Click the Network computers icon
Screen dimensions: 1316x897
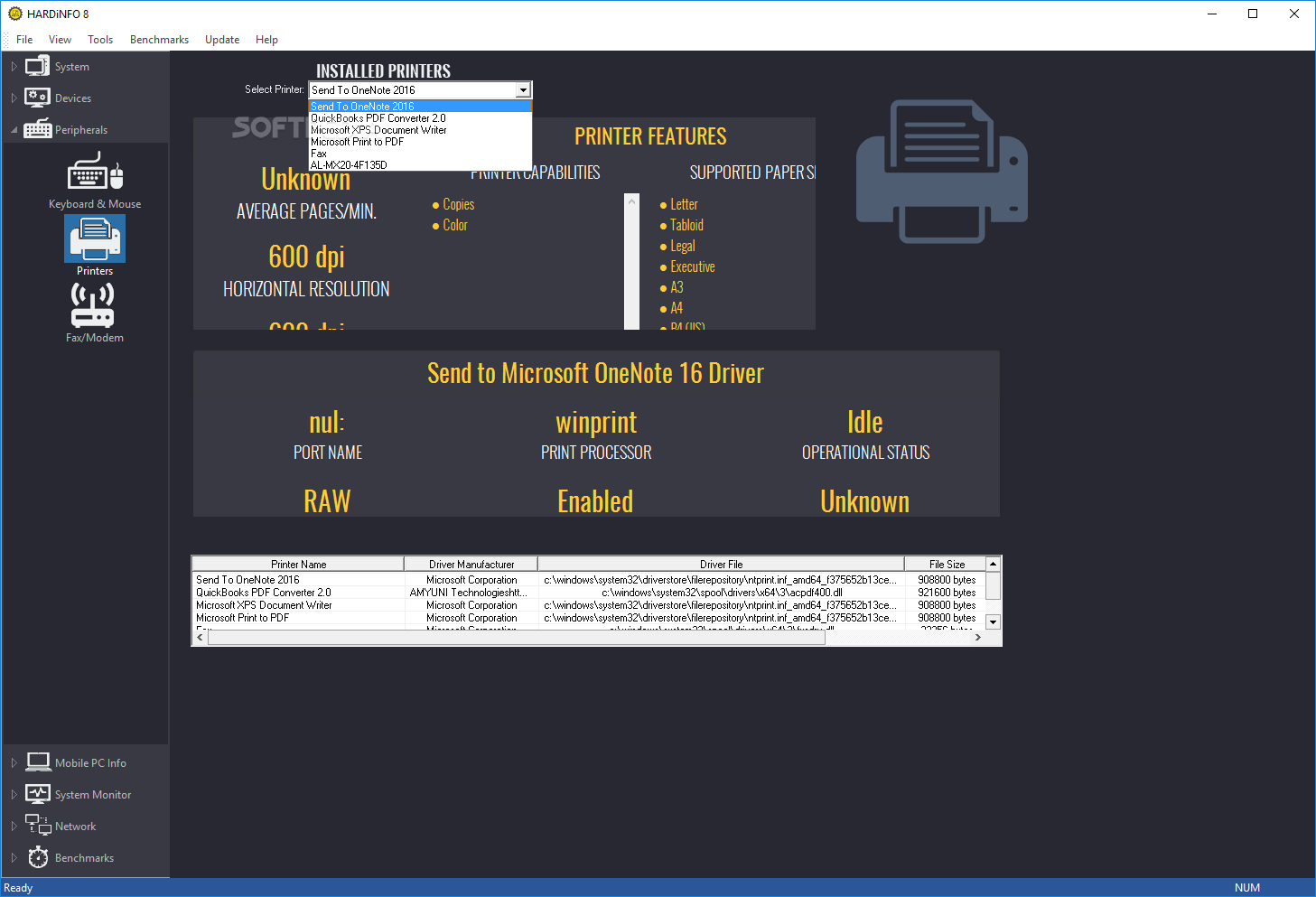[38, 825]
